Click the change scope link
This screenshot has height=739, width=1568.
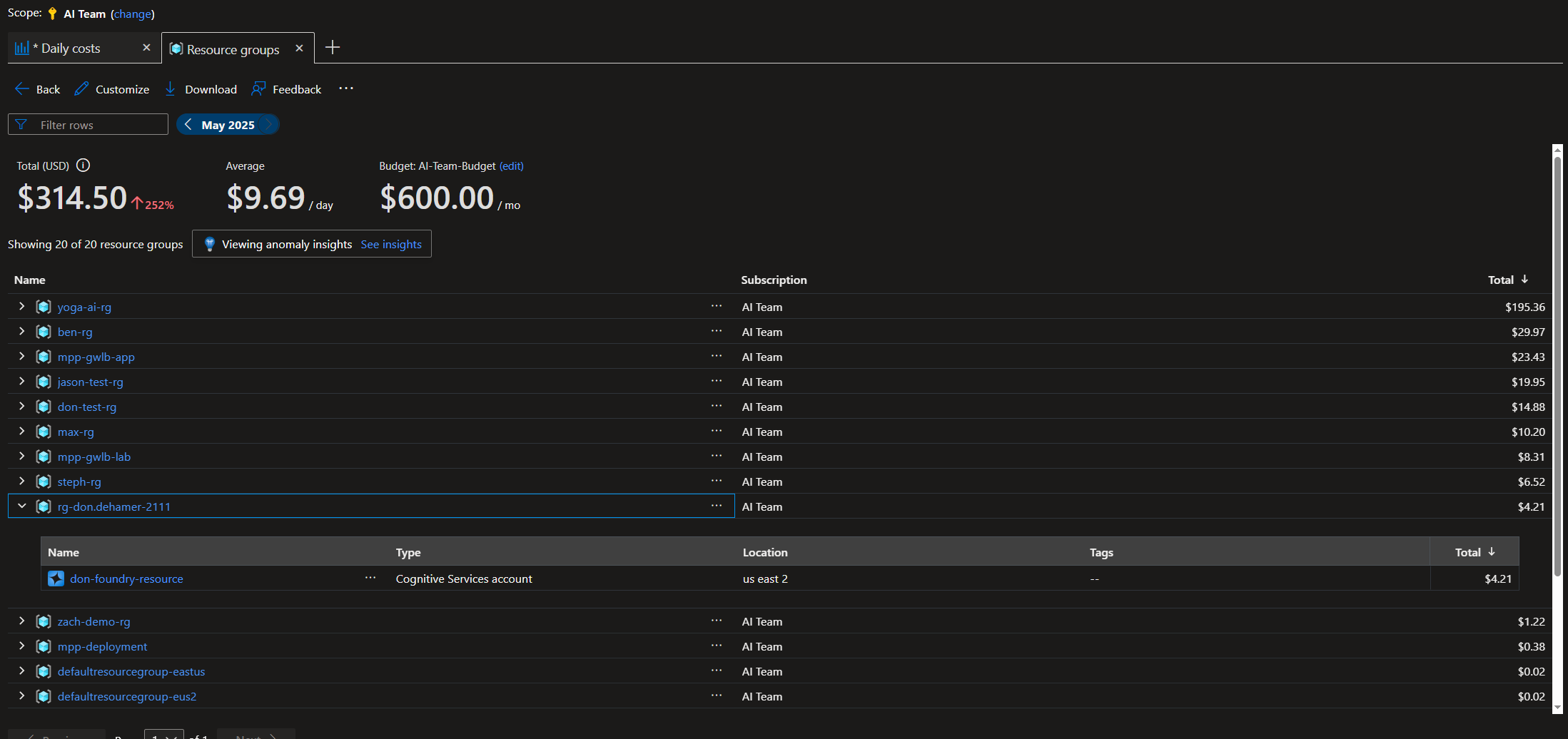(132, 14)
